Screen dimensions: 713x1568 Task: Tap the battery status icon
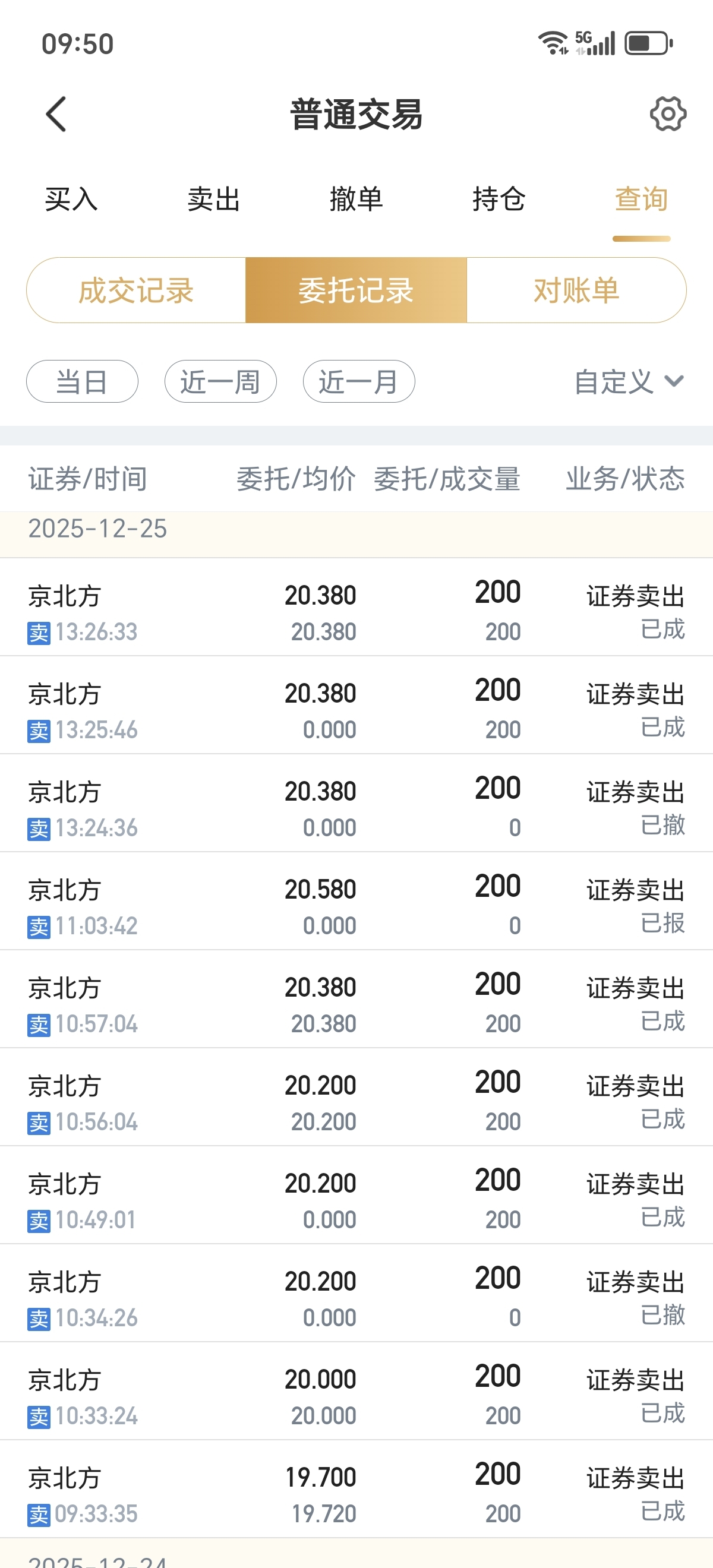point(648,43)
